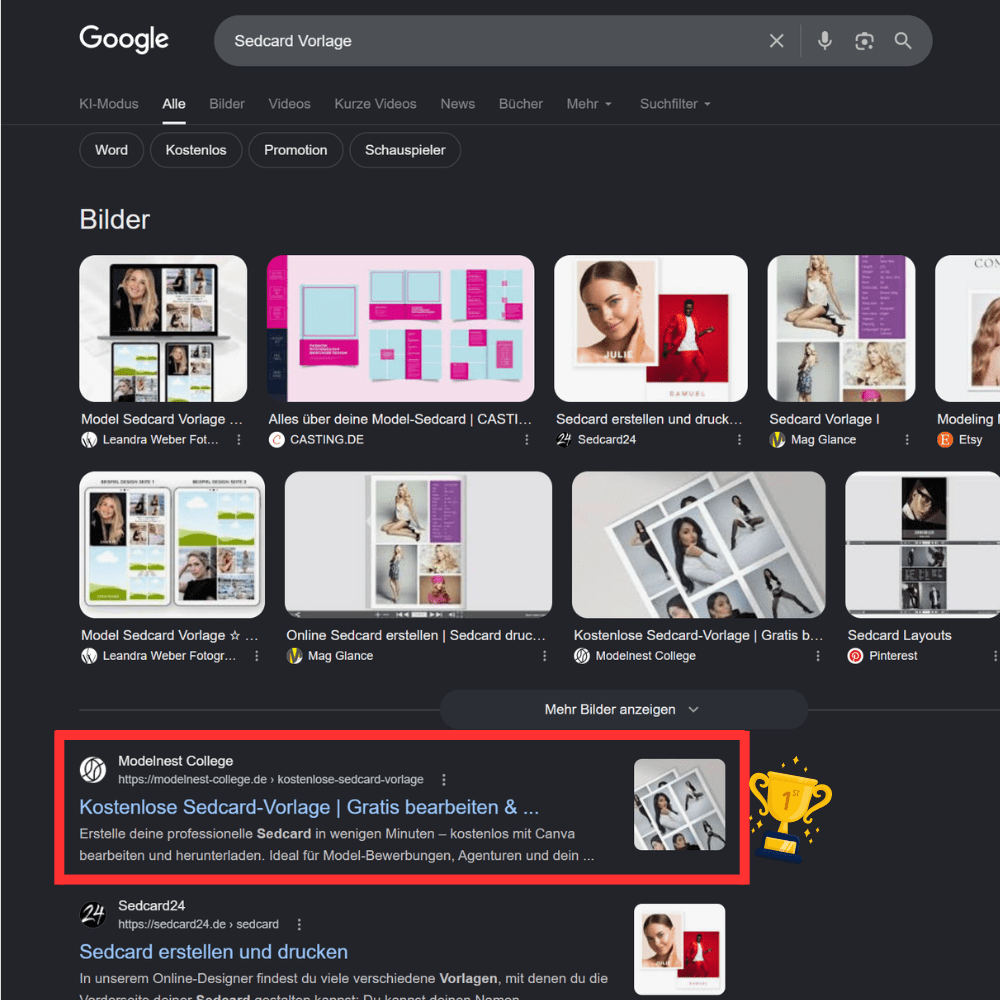Open thumbnail beside Sedcard24 search result
Viewport: 1000px width, 1000px height.
pyautogui.click(x=679, y=949)
